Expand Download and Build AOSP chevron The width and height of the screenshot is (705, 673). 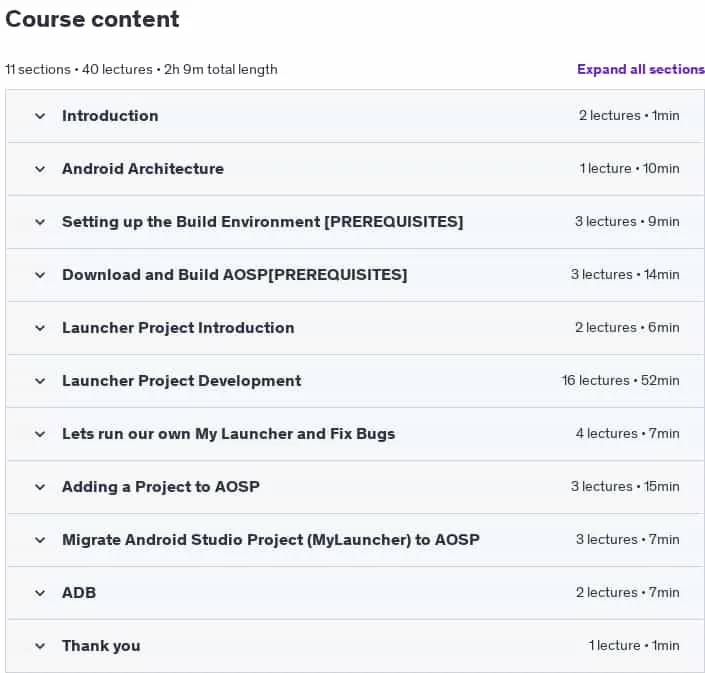40,275
